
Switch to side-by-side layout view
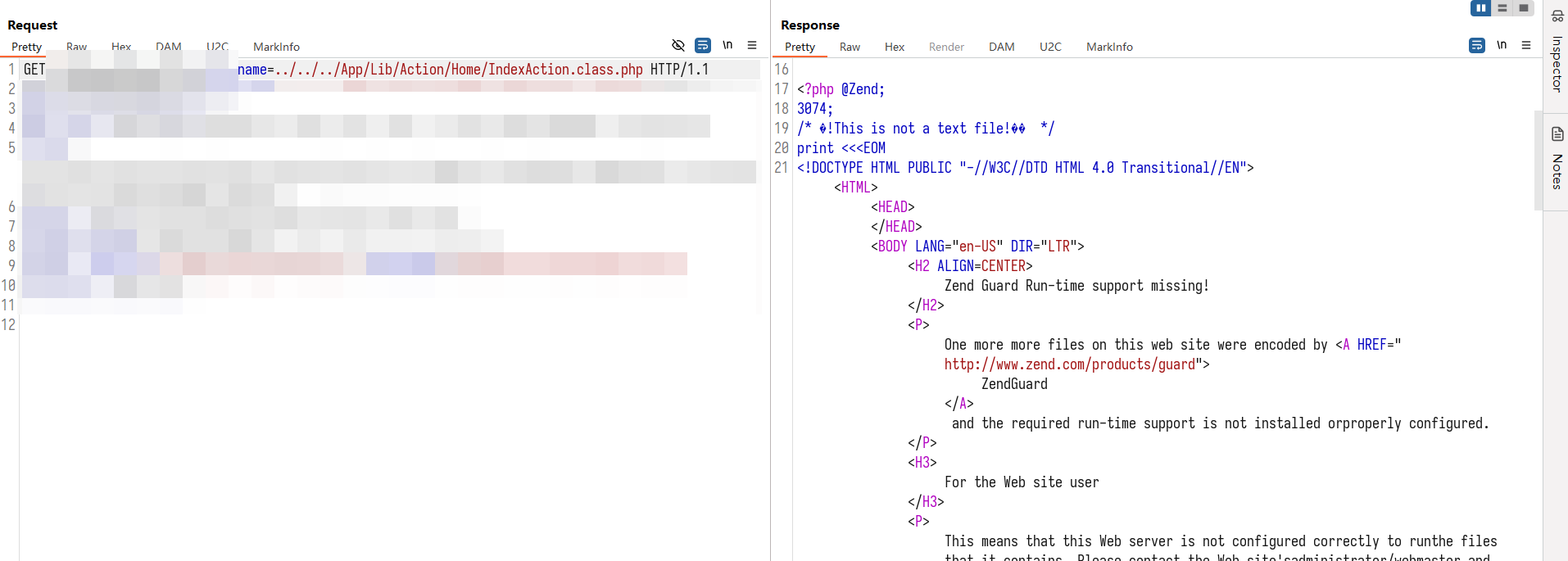[x=1480, y=8]
